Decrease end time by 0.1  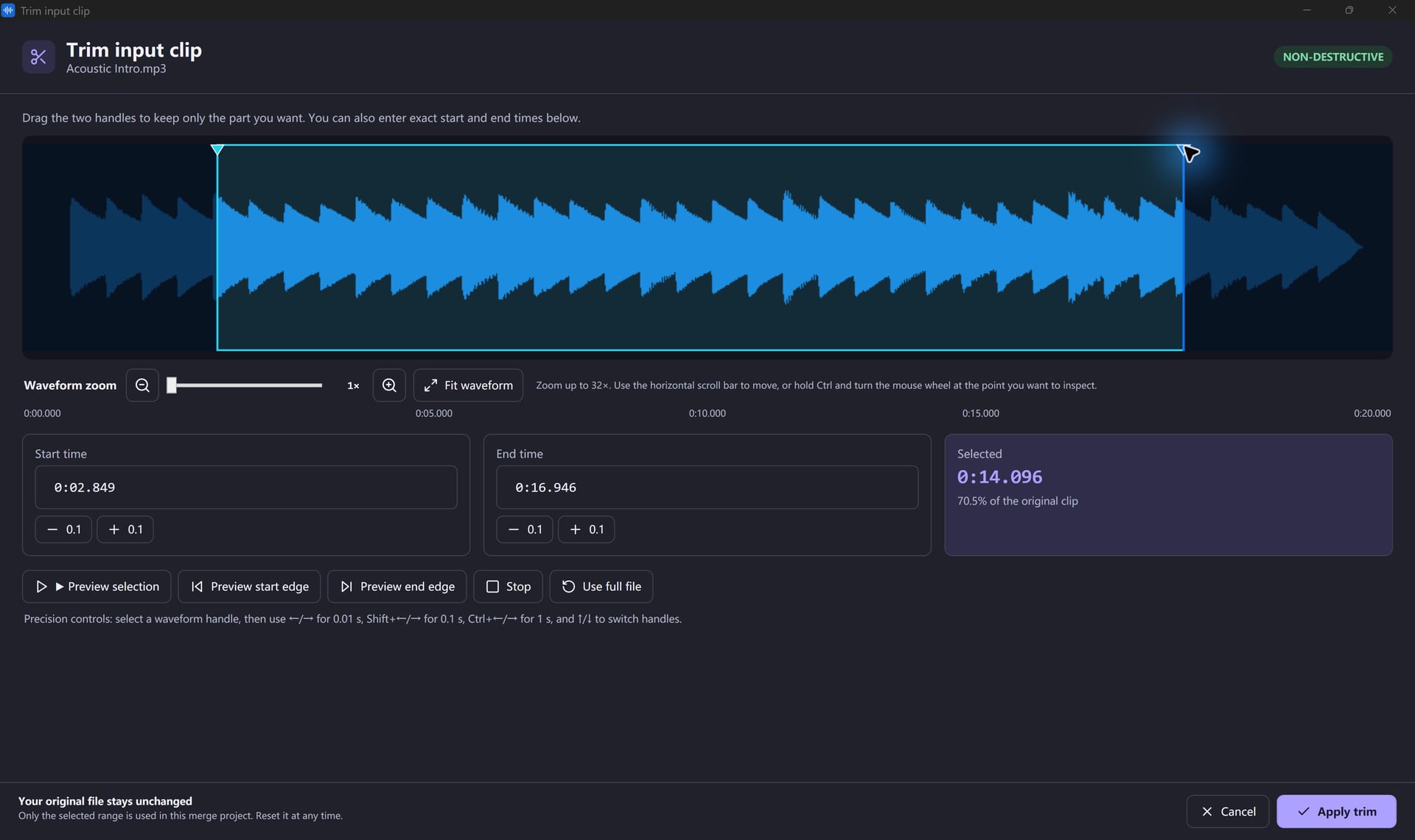click(x=525, y=529)
